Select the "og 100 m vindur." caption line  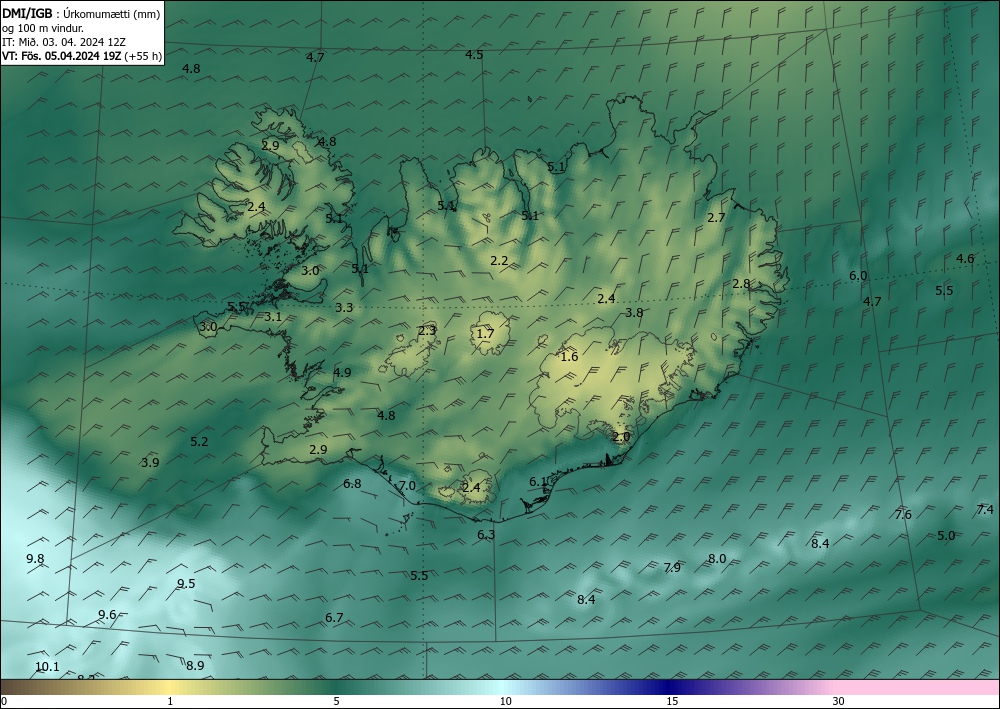coord(43,28)
